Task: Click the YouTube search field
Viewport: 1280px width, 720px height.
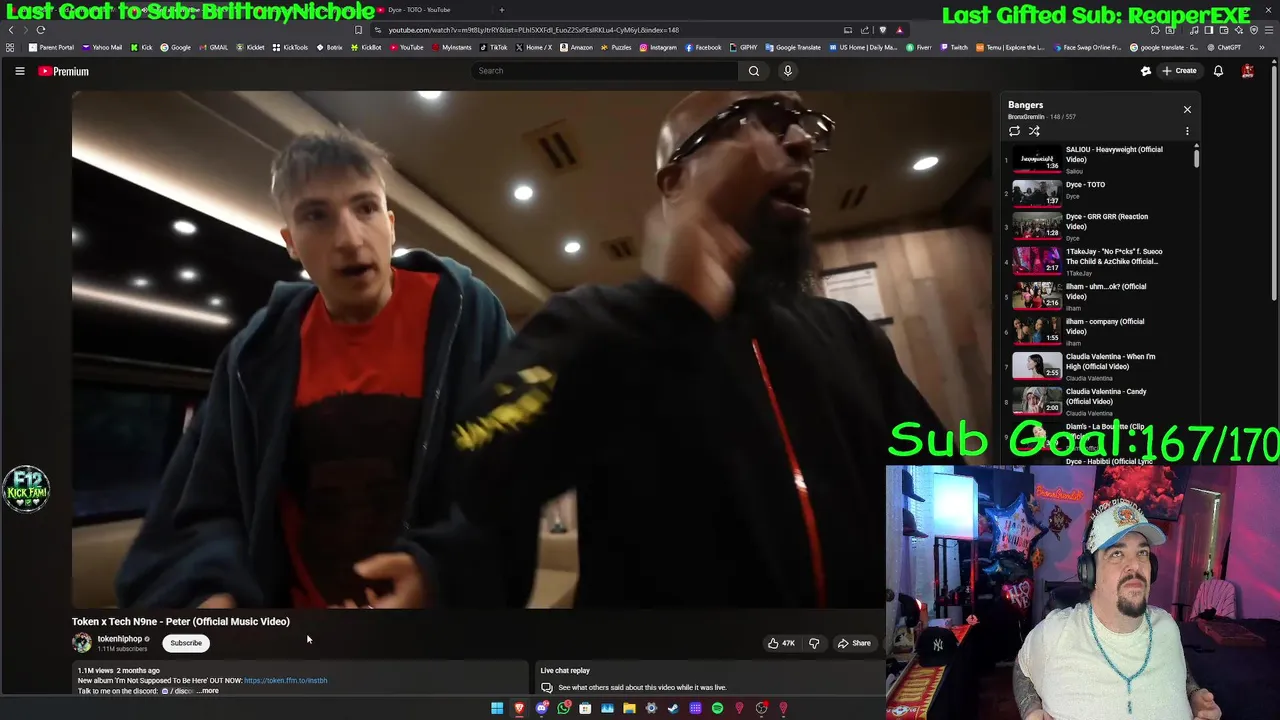Action: point(605,71)
